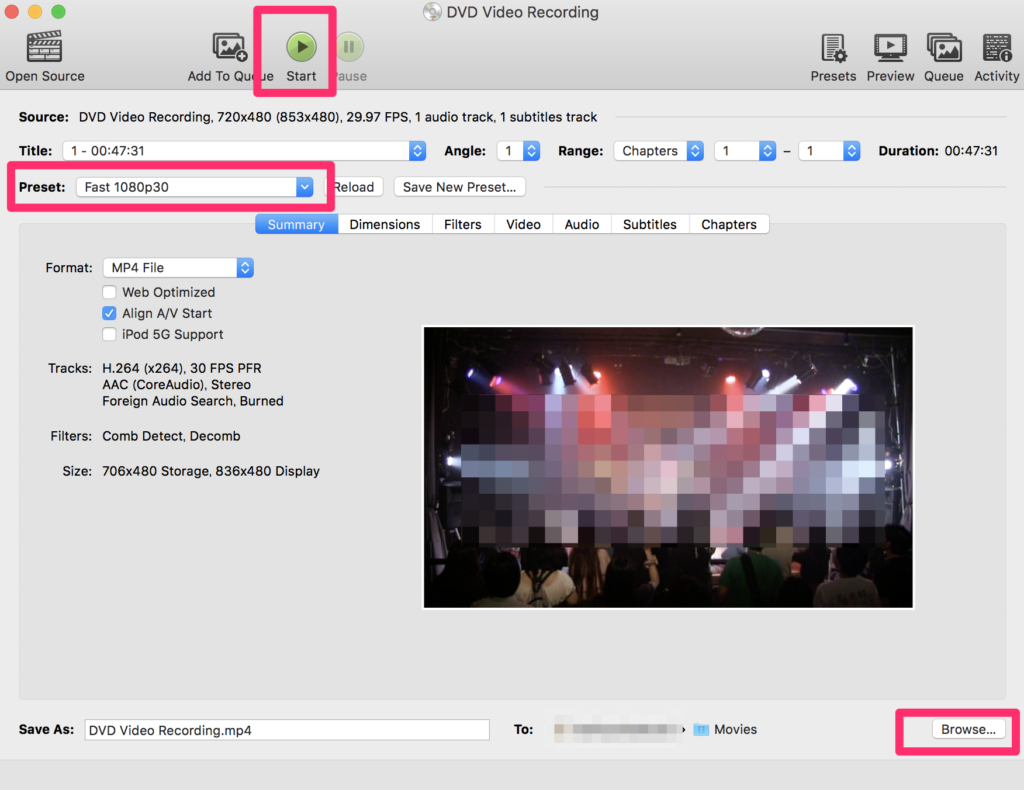Screen dimensions: 1024x790
Task: Enable iPod 5G Support checkbox
Action: tap(110, 334)
